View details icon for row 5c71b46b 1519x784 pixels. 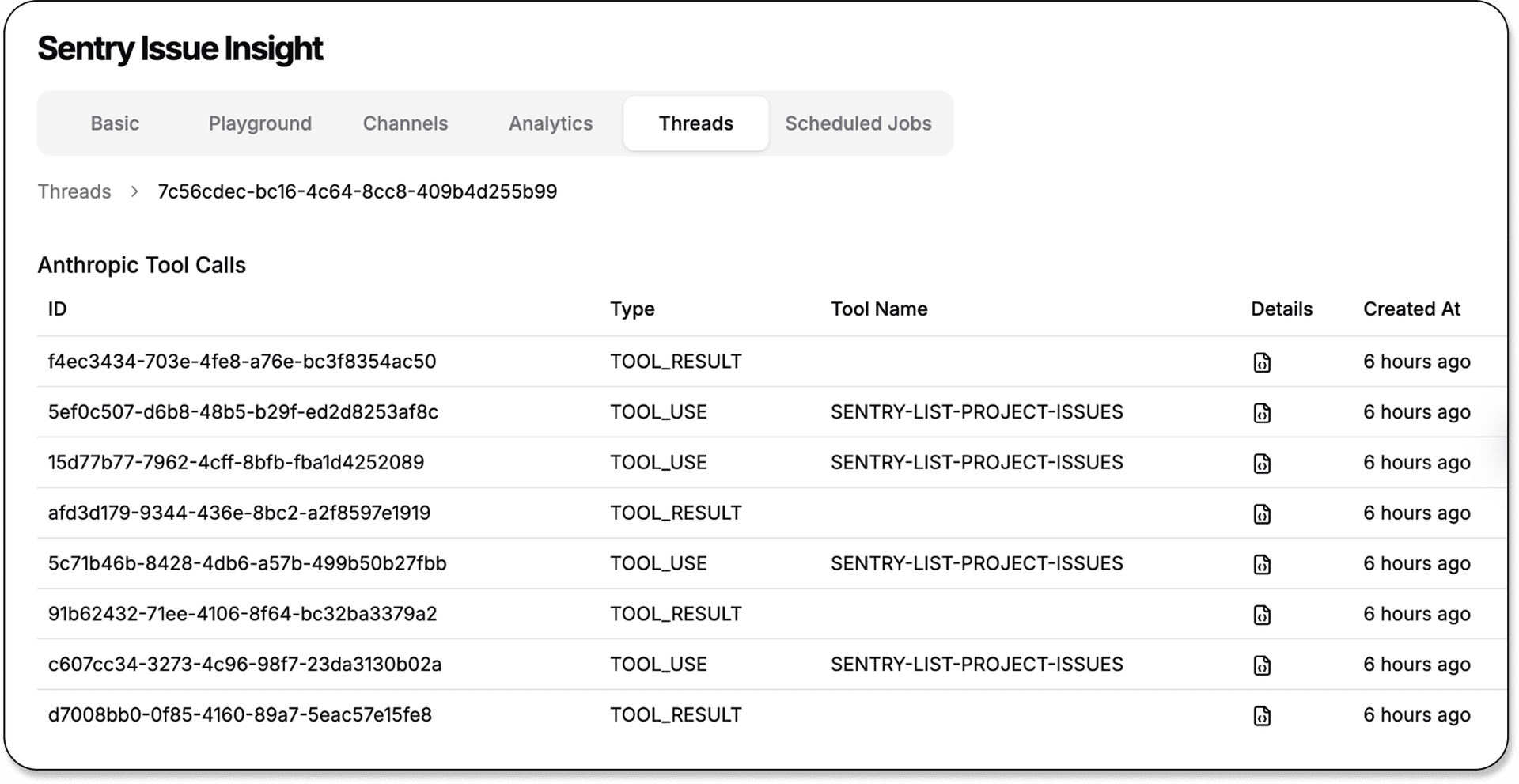pyautogui.click(x=1262, y=564)
